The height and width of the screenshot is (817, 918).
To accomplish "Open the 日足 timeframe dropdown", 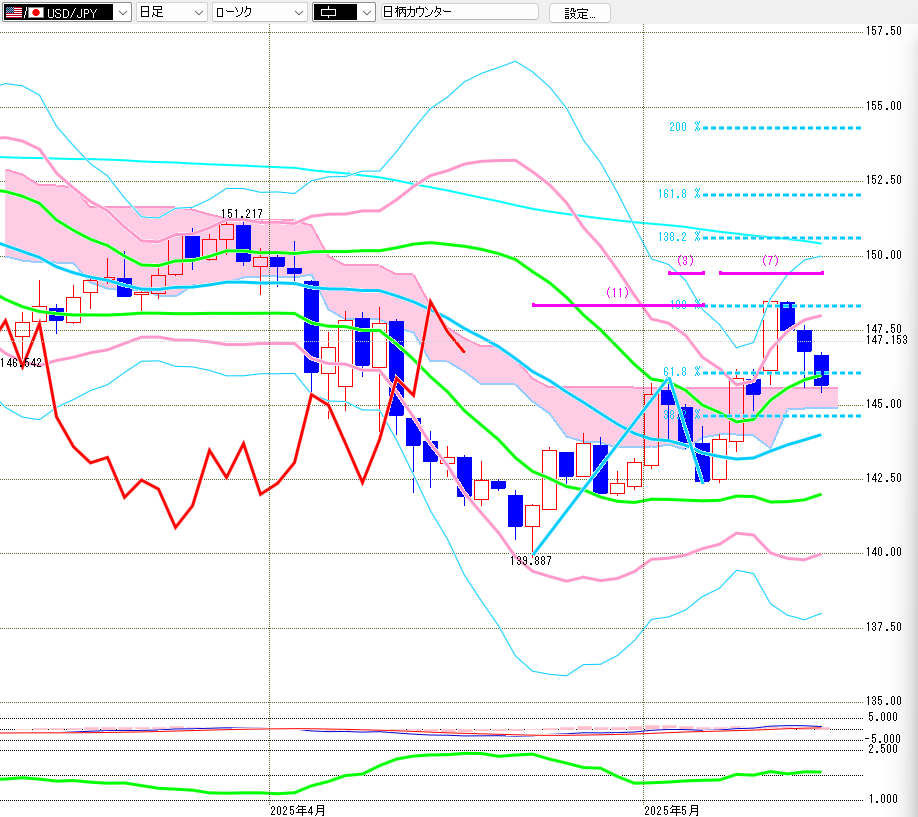I will [x=172, y=12].
